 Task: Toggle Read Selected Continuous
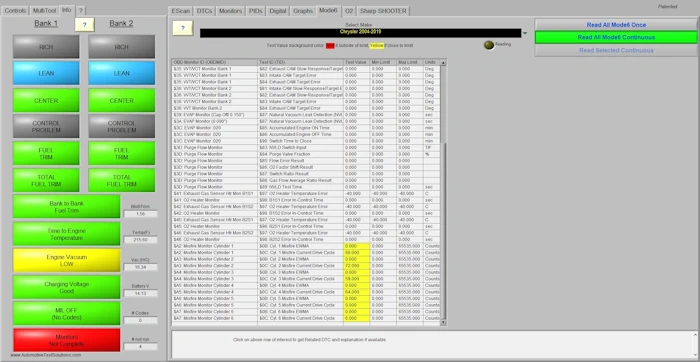(616, 50)
